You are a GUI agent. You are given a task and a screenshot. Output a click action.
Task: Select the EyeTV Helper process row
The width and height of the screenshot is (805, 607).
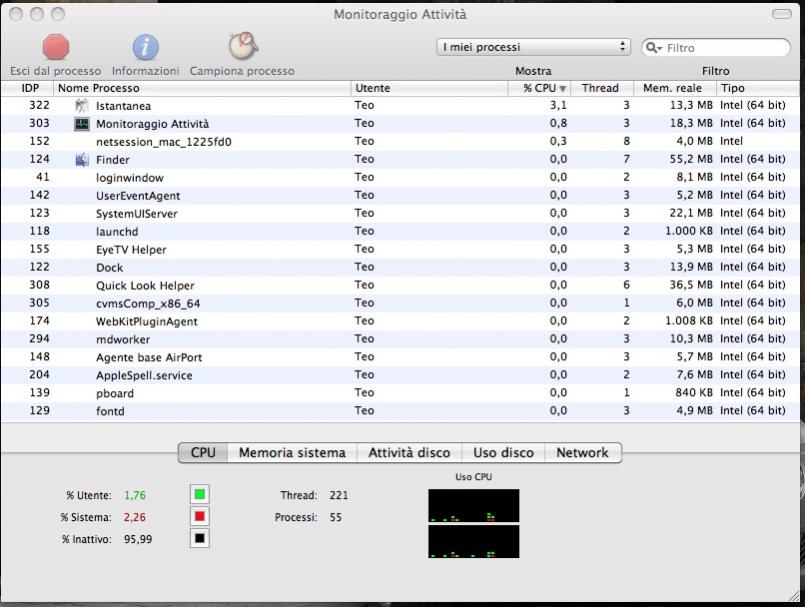(400, 250)
